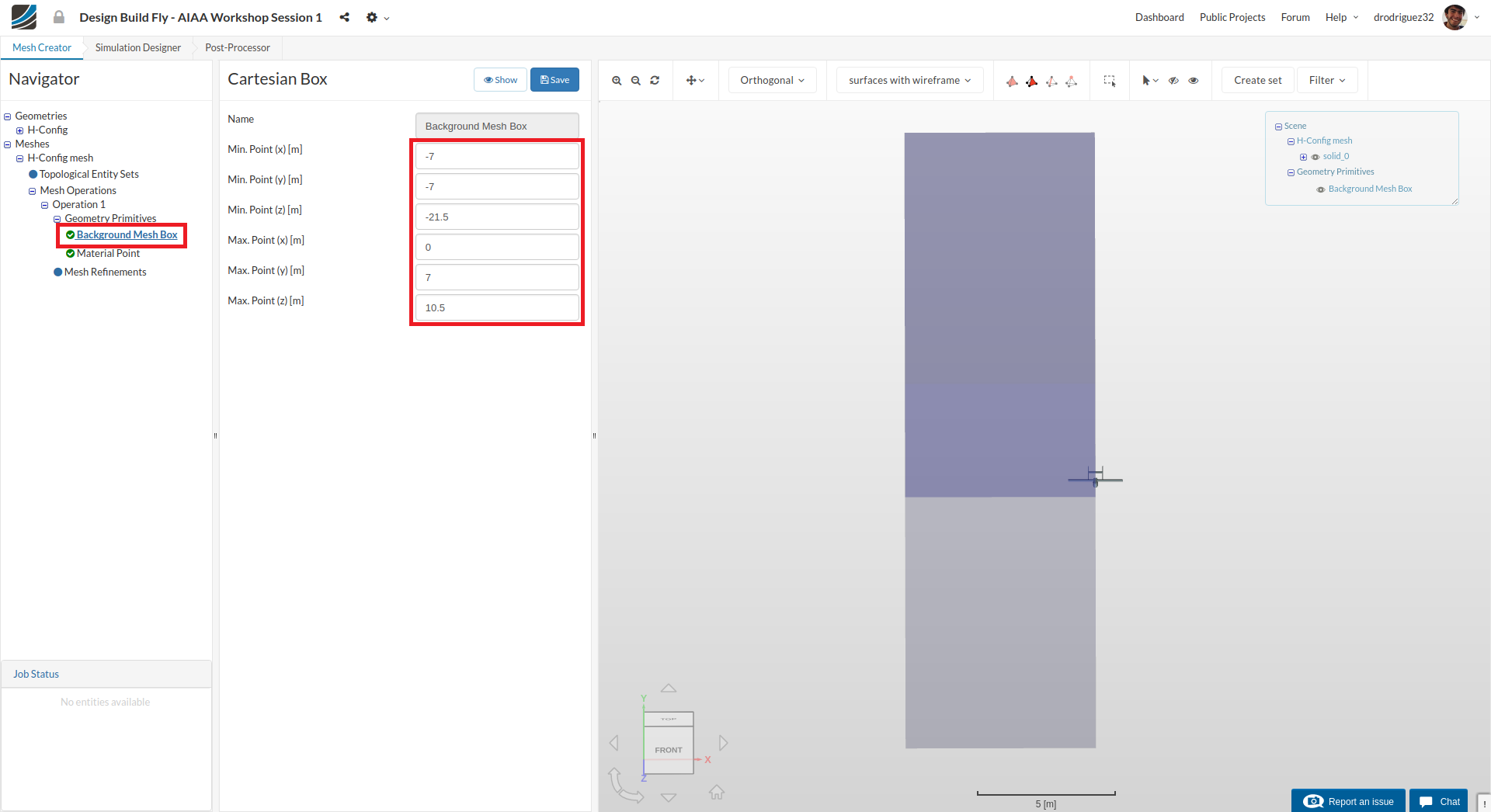Select the third tetrahedron wireframe icon

click(1051, 81)
